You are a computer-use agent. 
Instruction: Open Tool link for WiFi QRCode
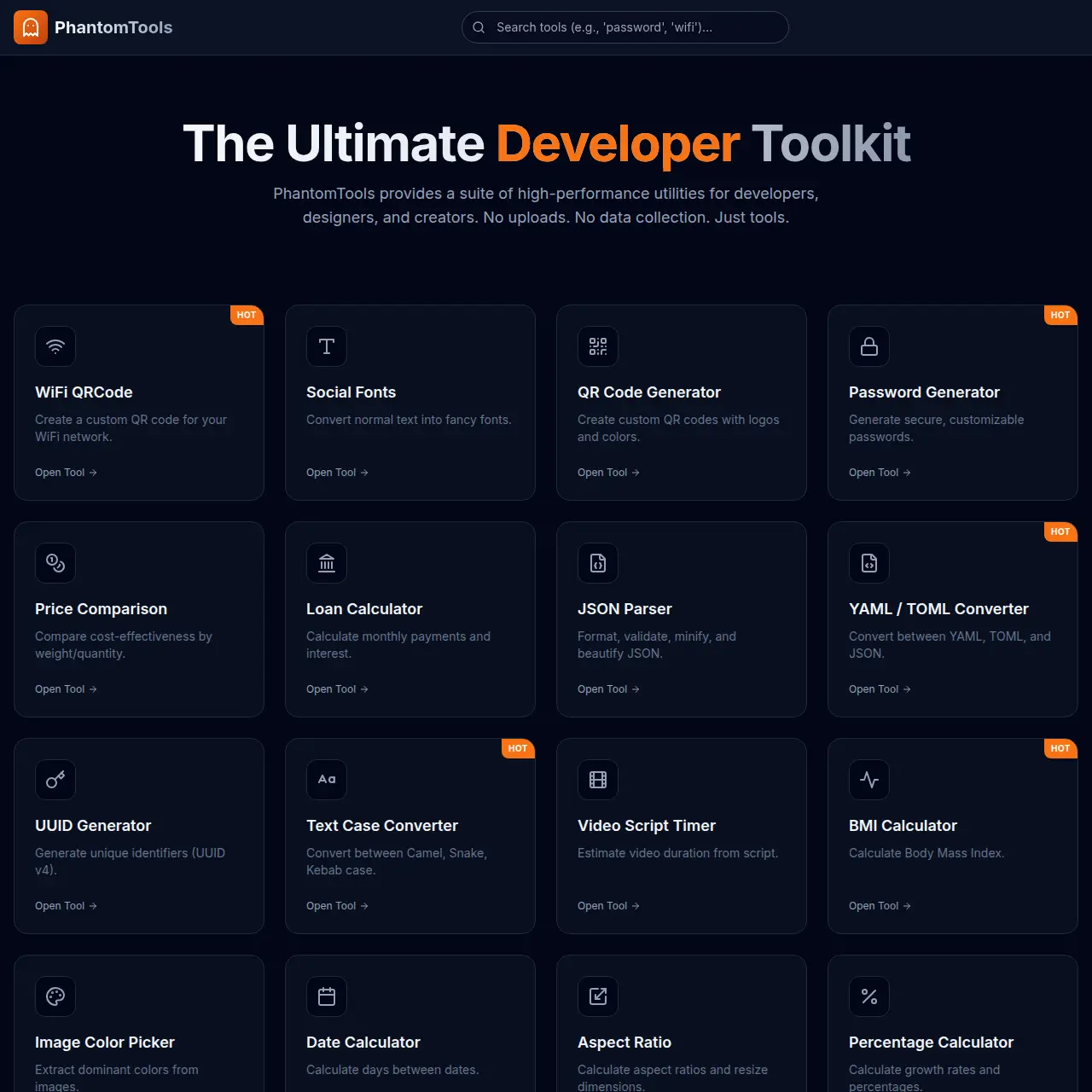click(66, 473)
